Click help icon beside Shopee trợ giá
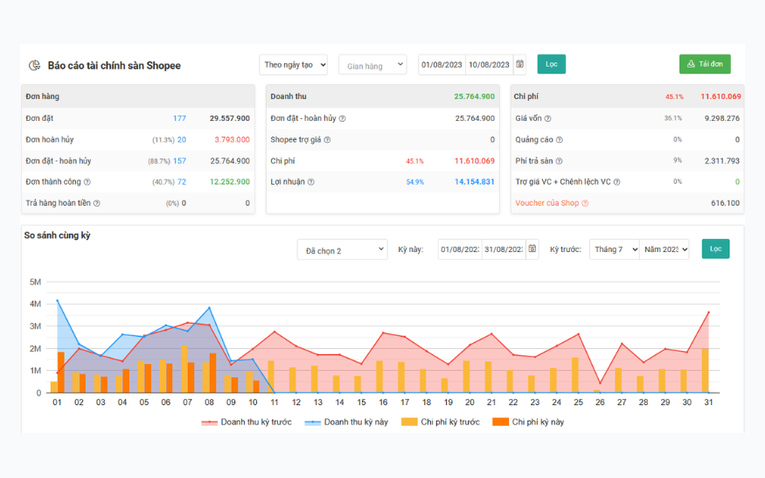Viewport: 765px width, 478px height. pyautogui.click(x=327, y=140)
